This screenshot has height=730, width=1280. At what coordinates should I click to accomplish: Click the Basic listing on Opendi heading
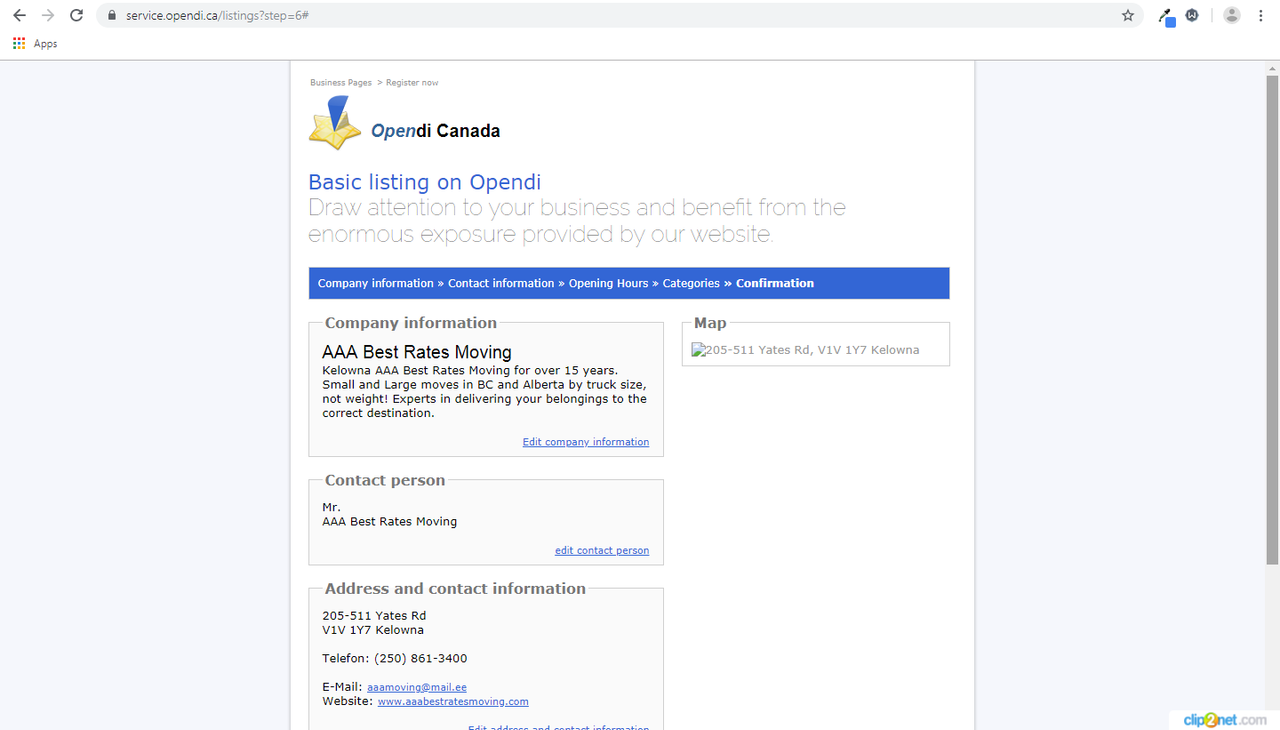[x=425, y=182]
